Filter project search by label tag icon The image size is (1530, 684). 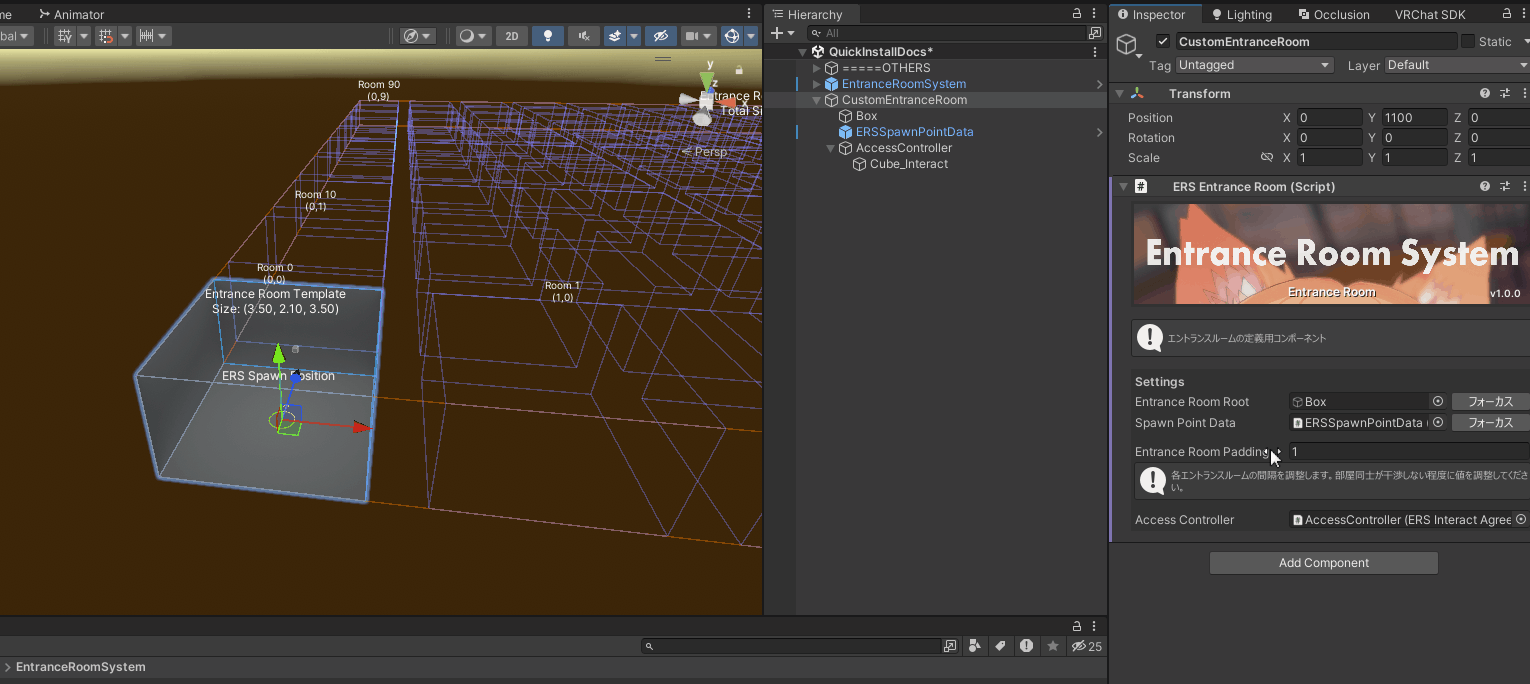point(999,646)
